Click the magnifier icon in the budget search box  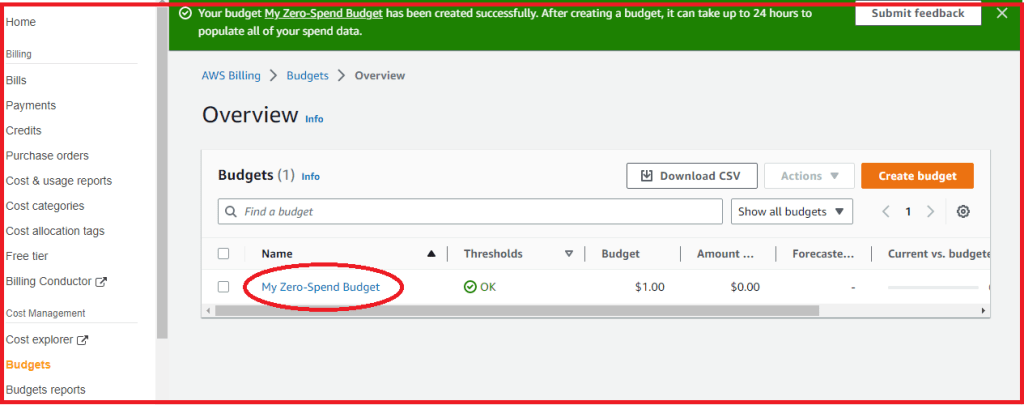[230, 212]
